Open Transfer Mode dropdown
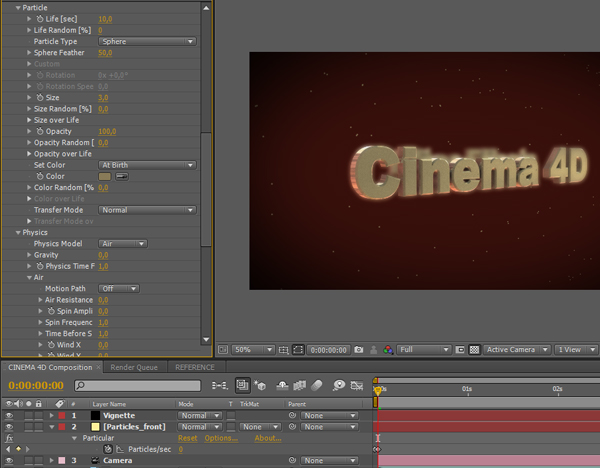 (x=147, y=210)
